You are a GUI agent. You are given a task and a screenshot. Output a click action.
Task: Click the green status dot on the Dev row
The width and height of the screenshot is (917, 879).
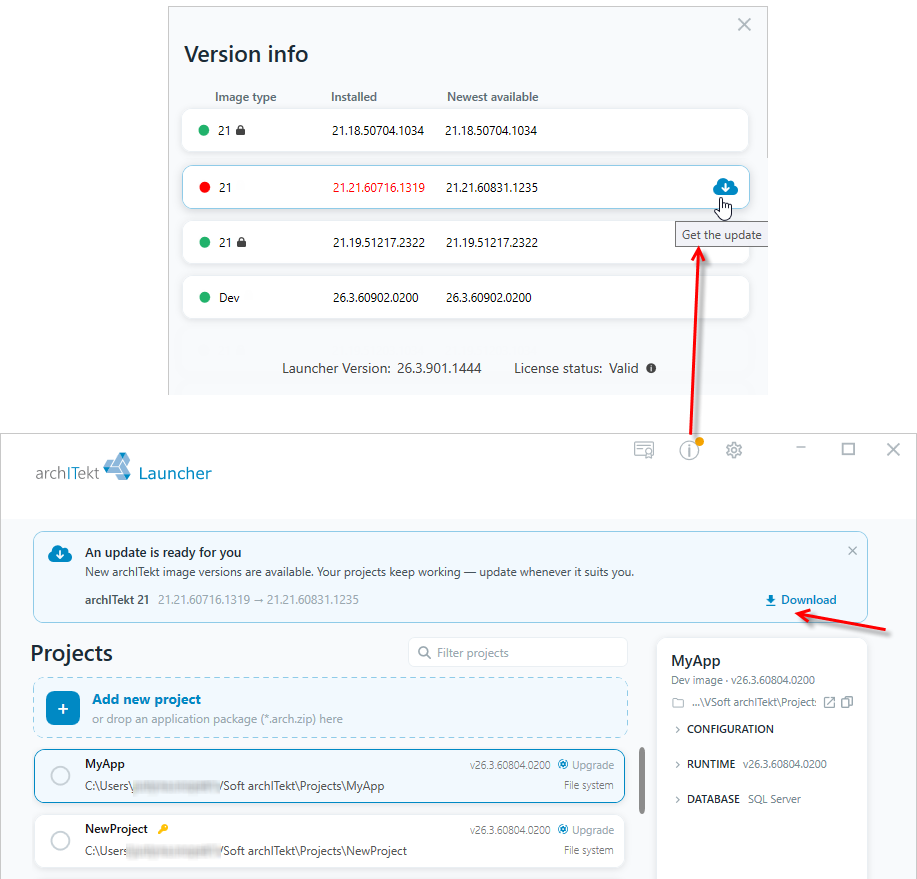point(205,297)
